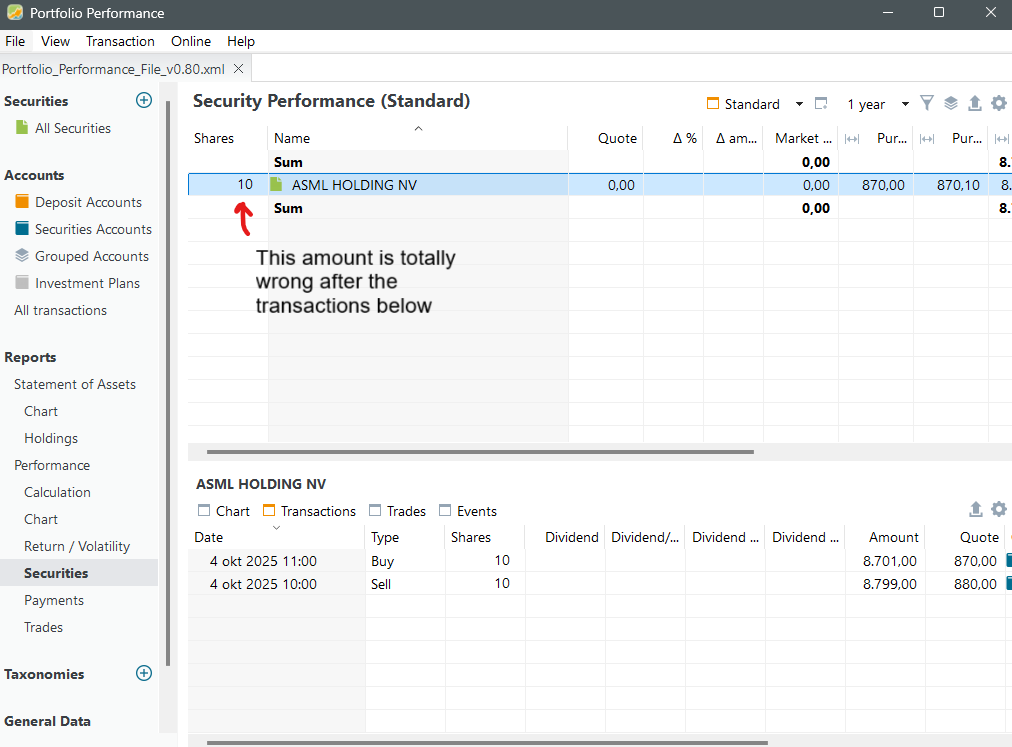Sort by the Name column header
The width and height of the screenshot is (1012, 747).
pyautogui.click(x=292, y=138)
